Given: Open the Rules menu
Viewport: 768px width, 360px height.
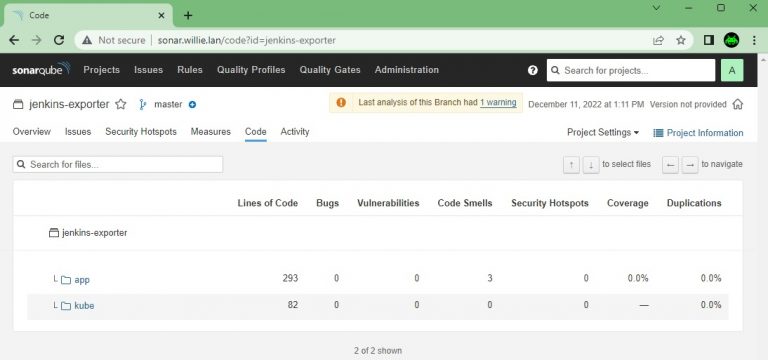Looking at the screenshot, I should tap(190, 70).
